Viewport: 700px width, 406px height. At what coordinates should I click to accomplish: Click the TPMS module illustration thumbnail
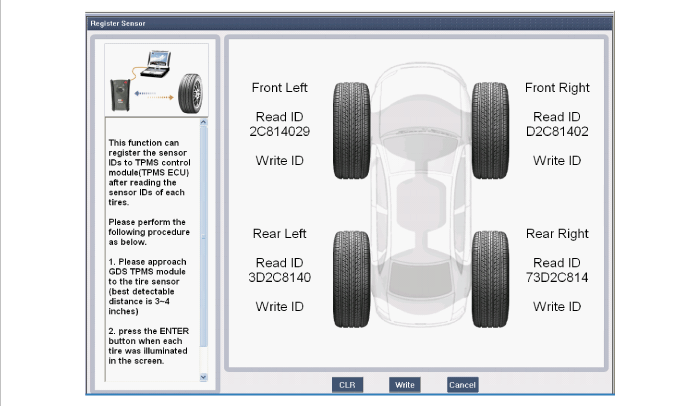pos(156,80)
